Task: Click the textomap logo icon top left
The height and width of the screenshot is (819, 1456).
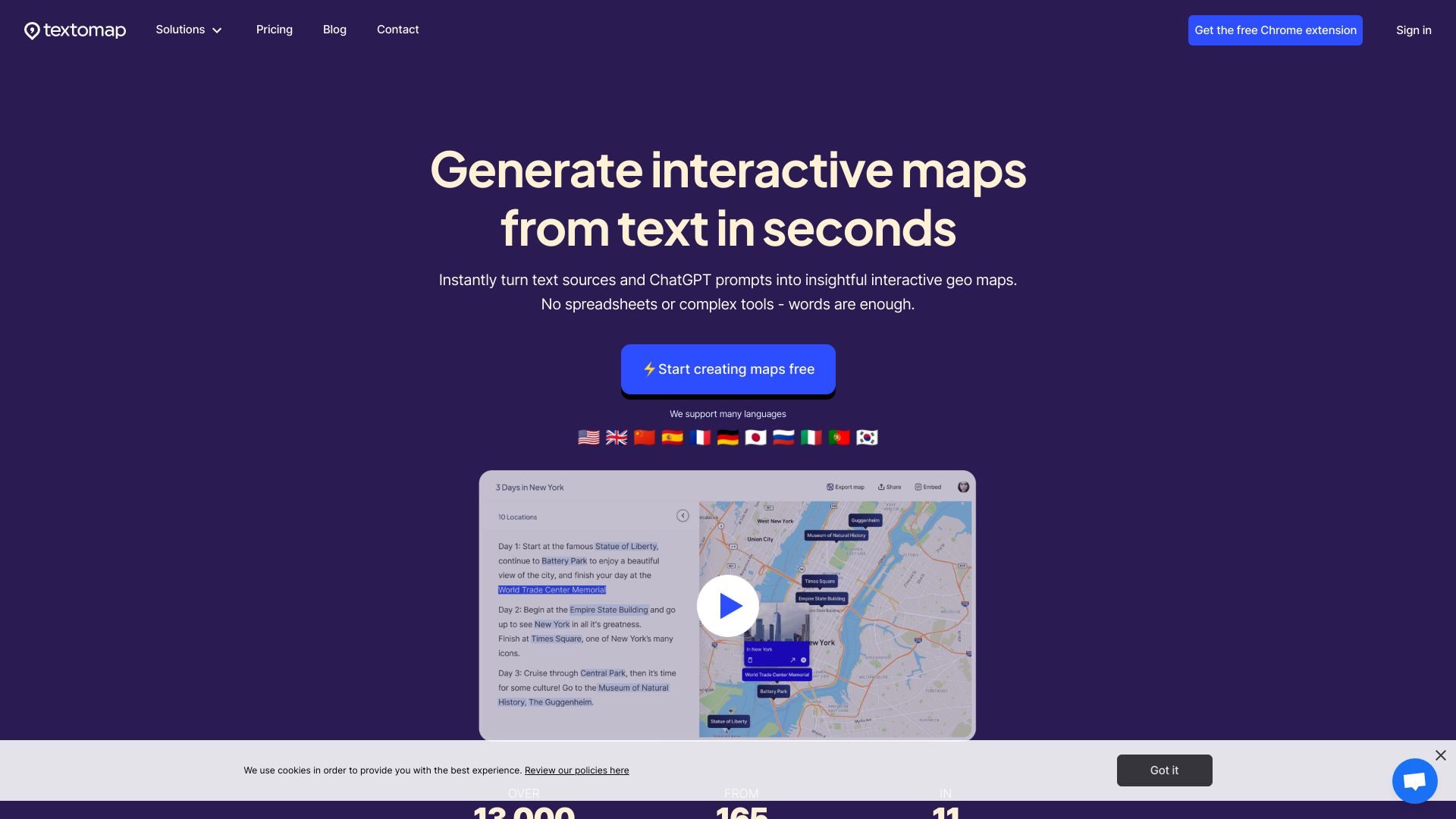Action: point(31,30)
